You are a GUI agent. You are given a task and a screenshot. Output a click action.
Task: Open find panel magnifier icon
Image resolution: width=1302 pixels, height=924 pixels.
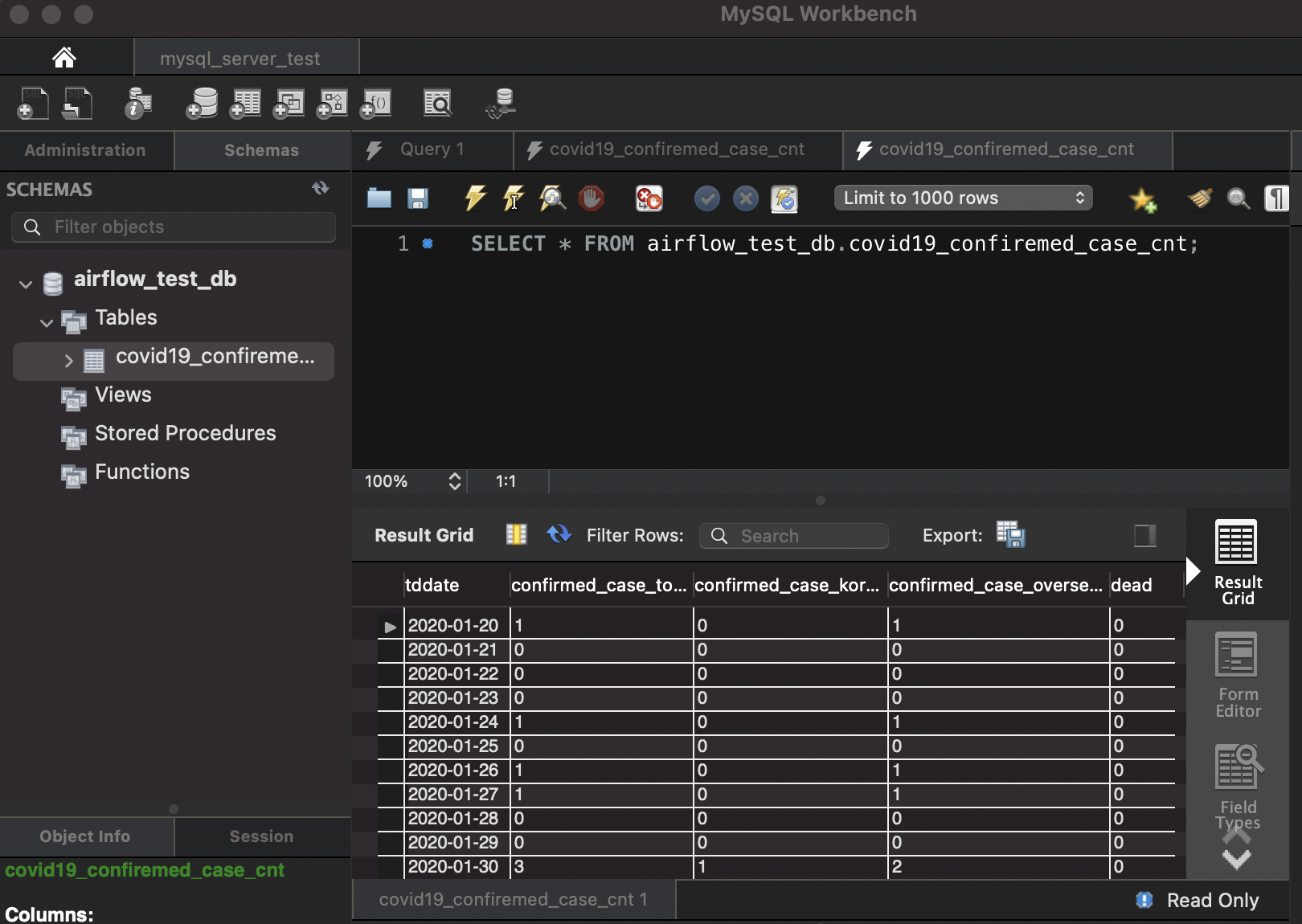coord(1239,198)
